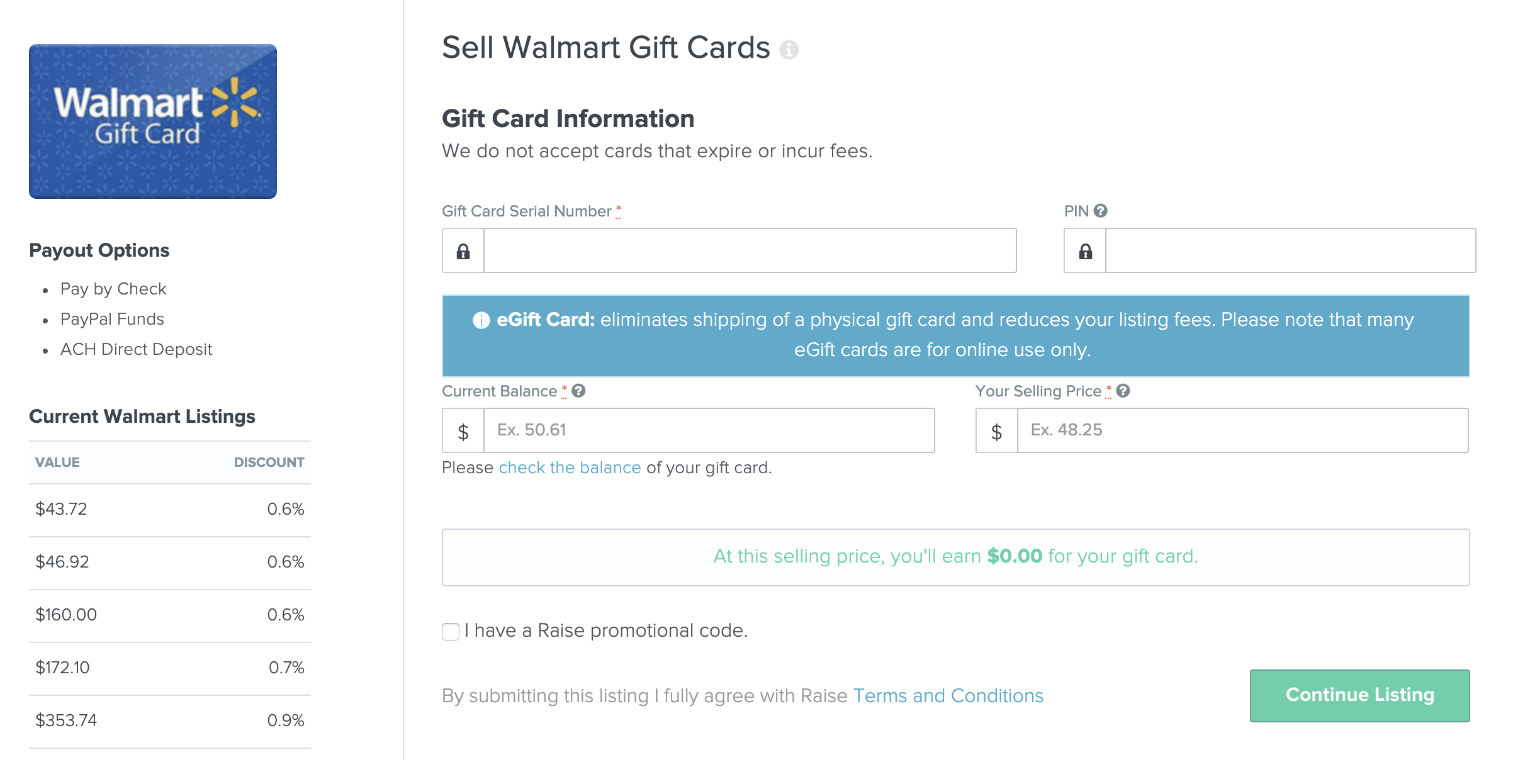Click the Walmart Gift Card image

(153, 121)
